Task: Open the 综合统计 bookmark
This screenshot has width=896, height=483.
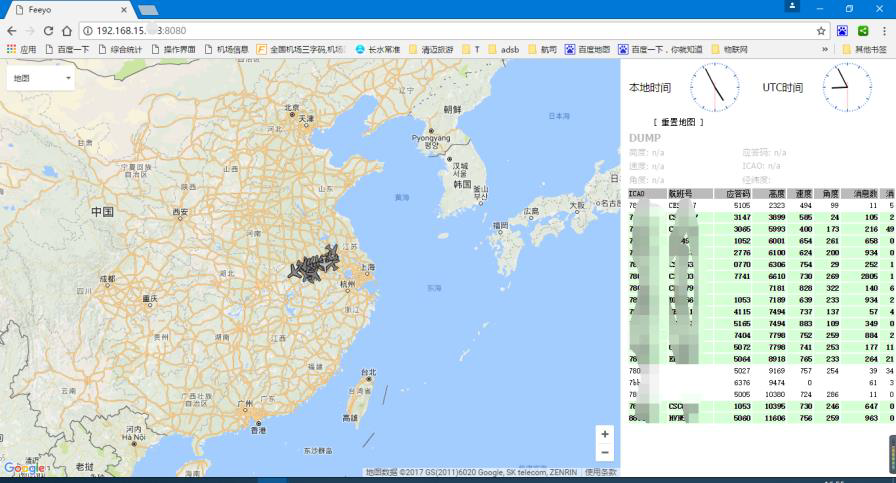Action: pyautogui.click(x=121, y=50)
